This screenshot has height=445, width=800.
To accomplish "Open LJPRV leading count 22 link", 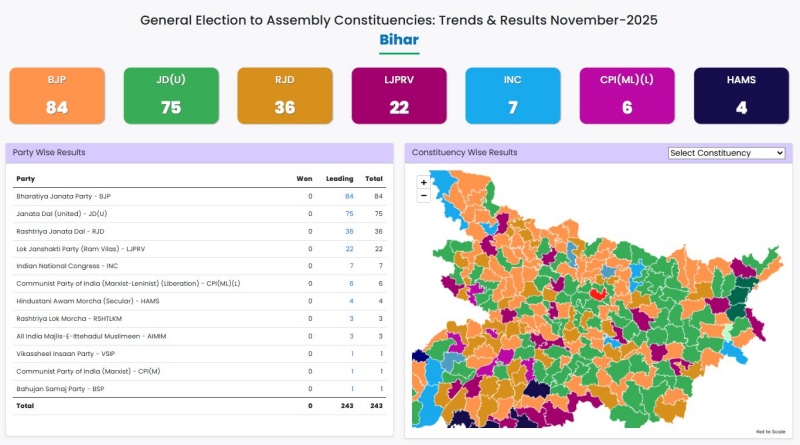I will click(x=350, y=248).
